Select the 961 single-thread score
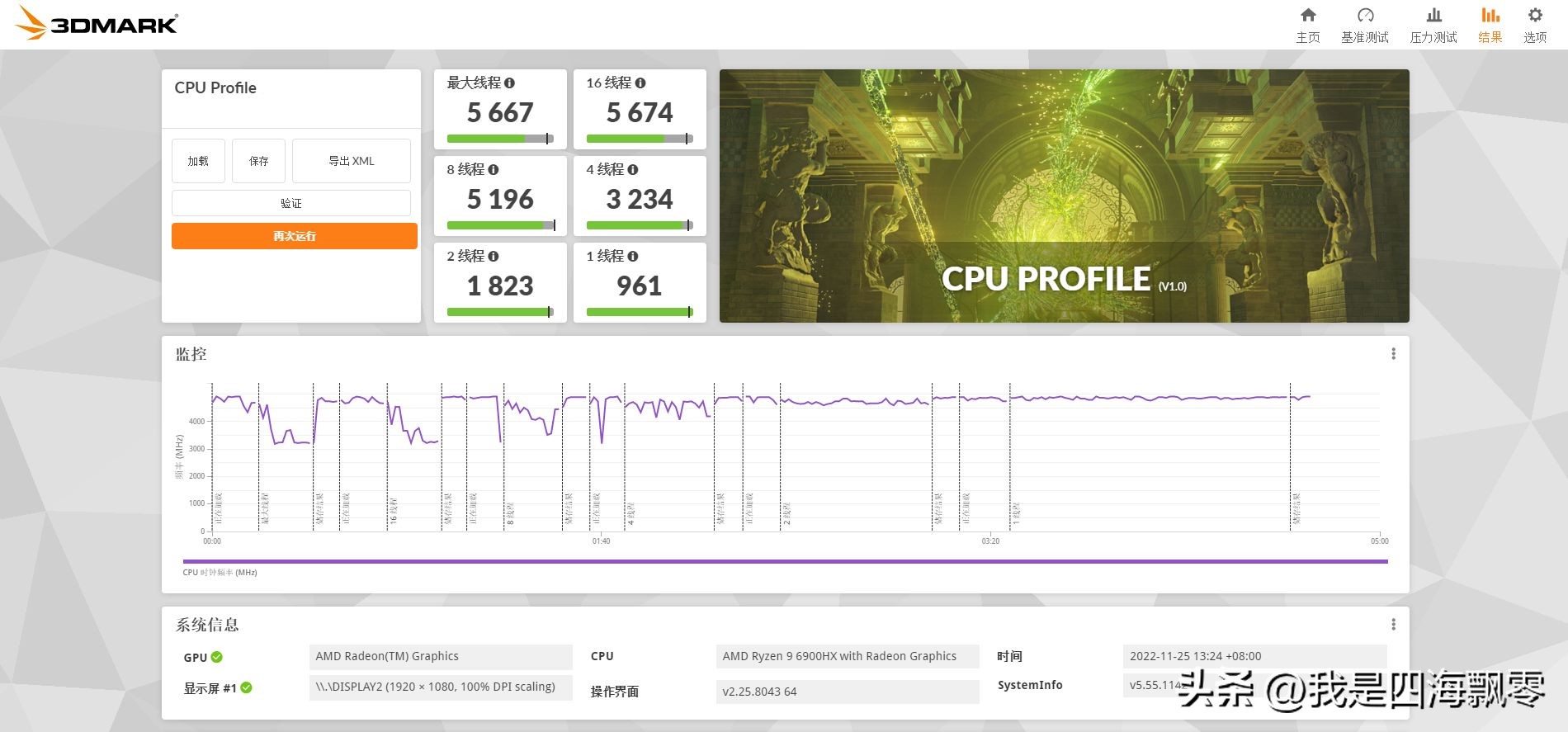 (640, 286)
